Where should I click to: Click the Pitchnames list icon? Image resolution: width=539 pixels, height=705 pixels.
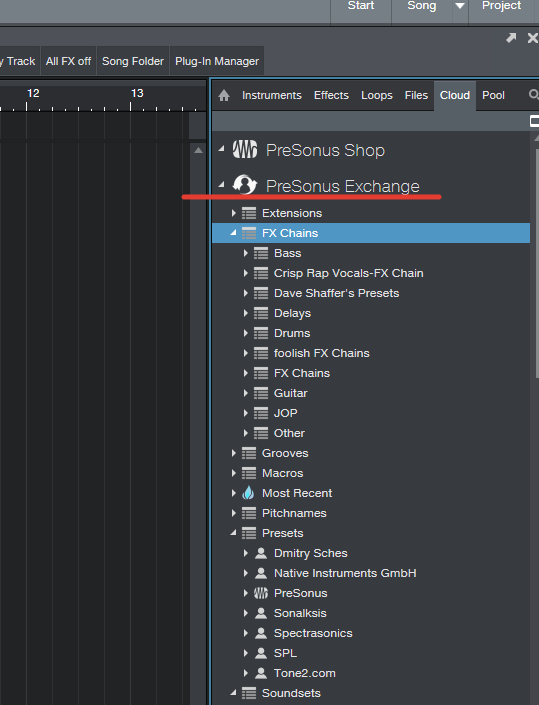pyautogui.click(x=249, y=513)
